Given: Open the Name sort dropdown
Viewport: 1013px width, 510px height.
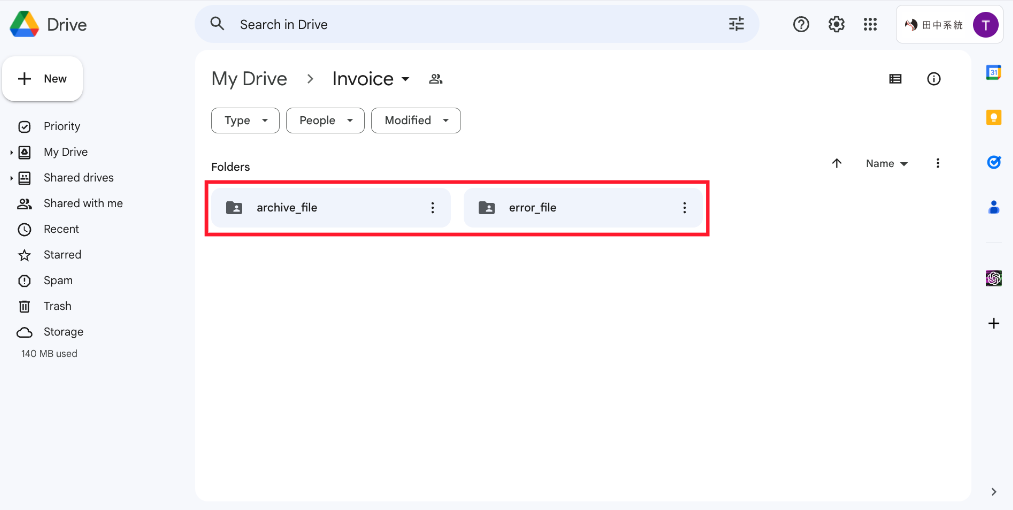Looking at the screenshot, I should 887,163.
